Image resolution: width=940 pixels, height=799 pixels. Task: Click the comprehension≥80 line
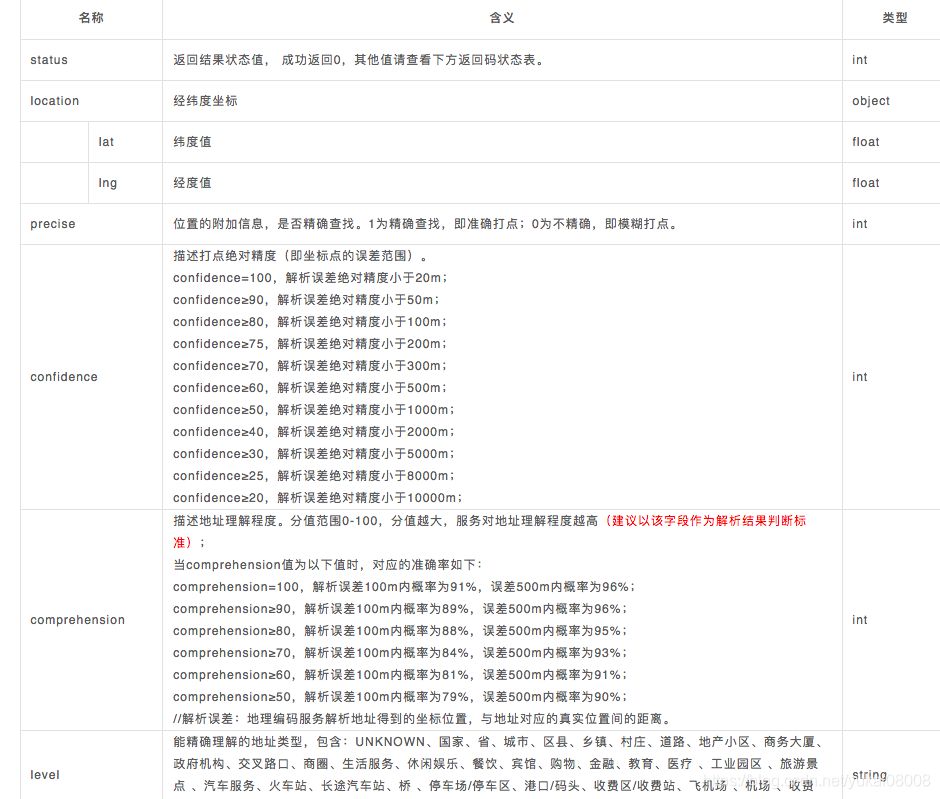[x=400, y=631]
